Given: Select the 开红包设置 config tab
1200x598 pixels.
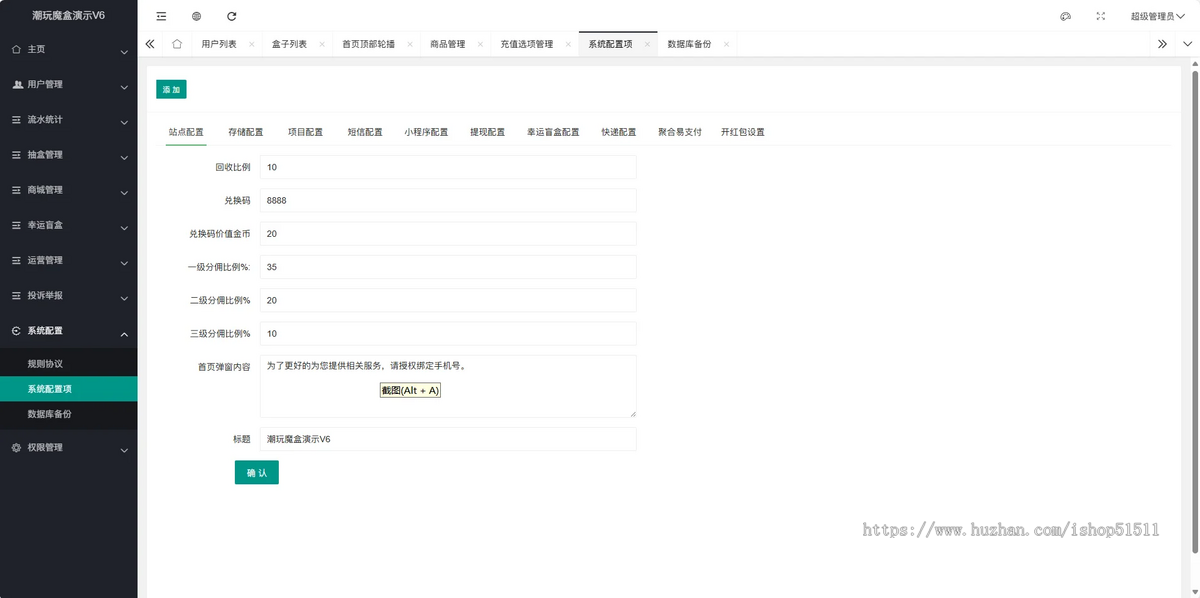Looking at the screenshot, I should pos(742,132).
